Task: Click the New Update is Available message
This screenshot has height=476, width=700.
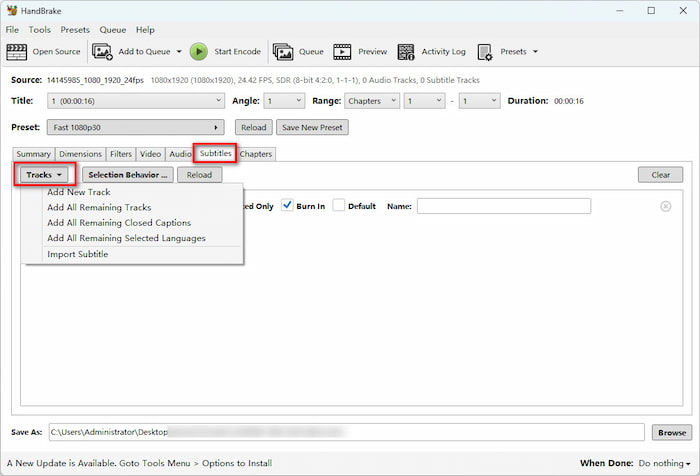Action: pos(139,463)
